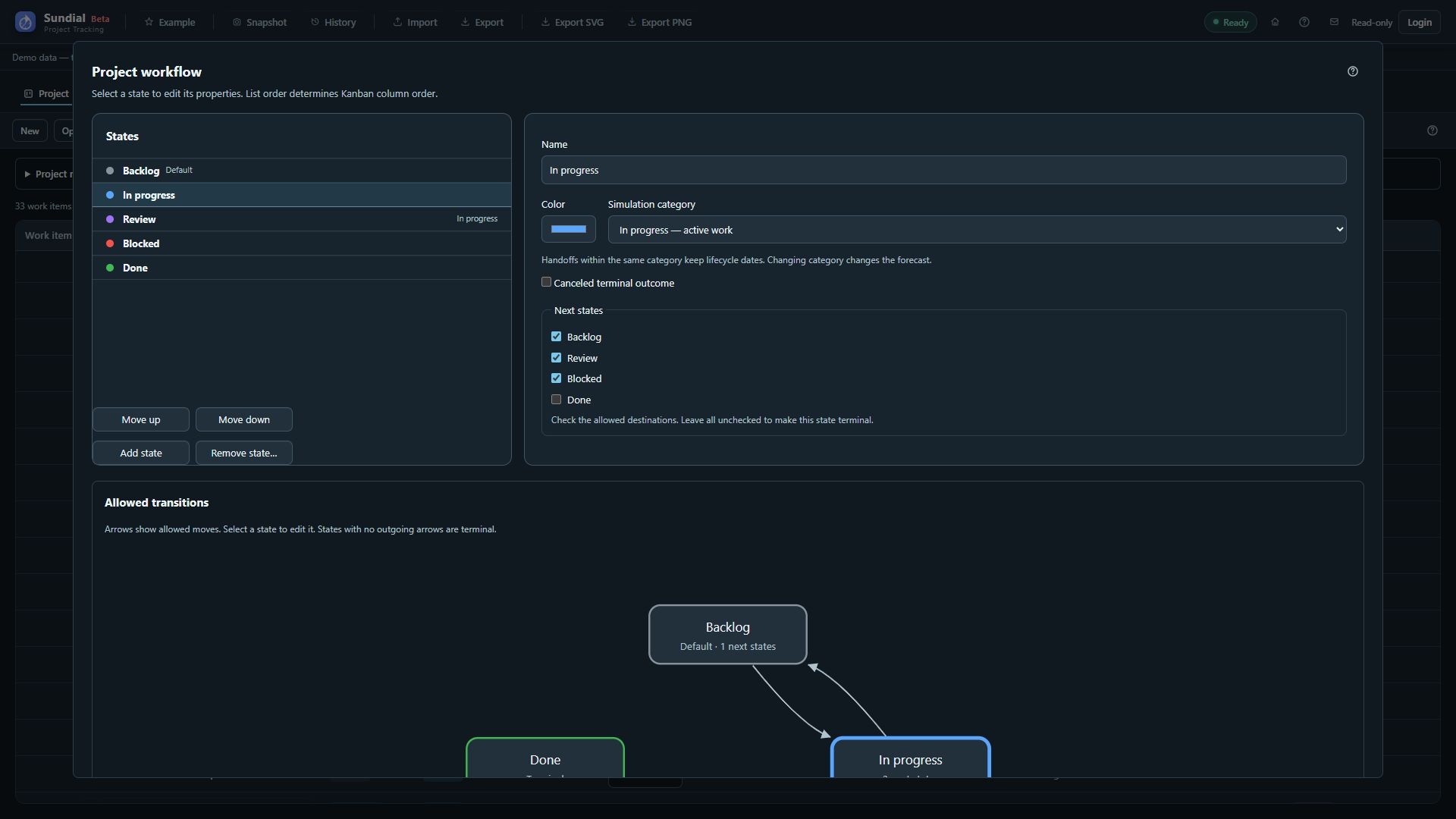Viewport: 1456px width, 819px height.
Task: Click Export SVG in the toolbar
Action: [572, 22]
